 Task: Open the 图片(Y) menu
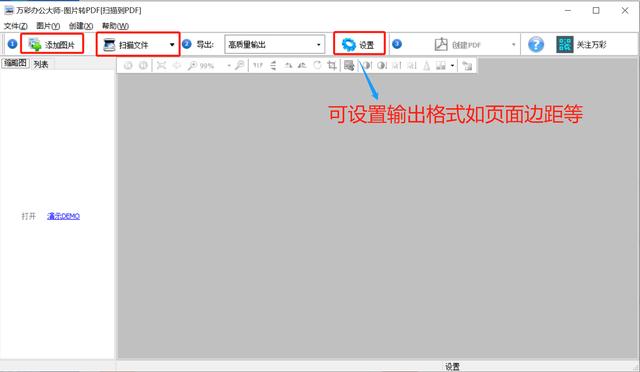48,26
